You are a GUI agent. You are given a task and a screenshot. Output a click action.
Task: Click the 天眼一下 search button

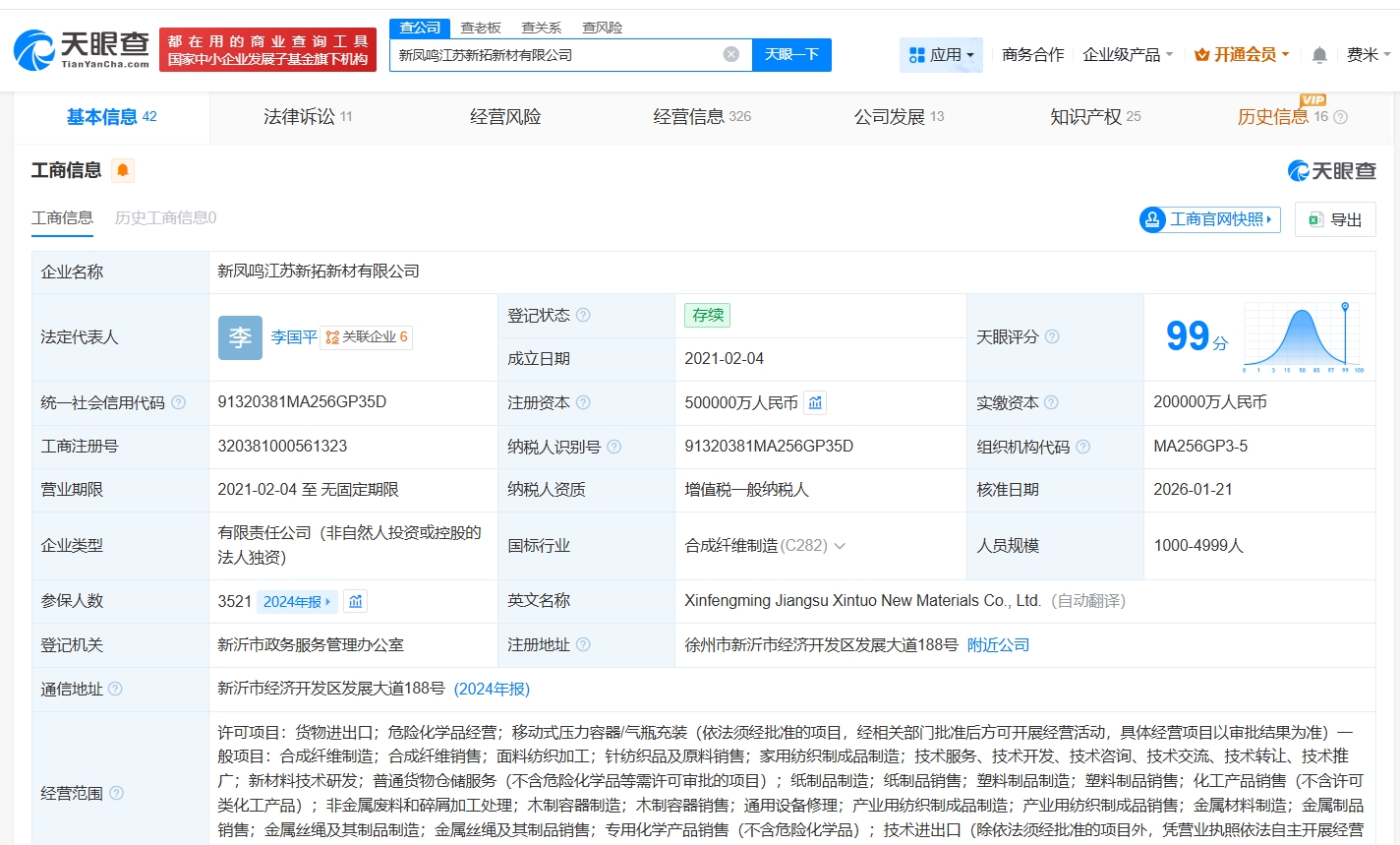click(791, 55)
